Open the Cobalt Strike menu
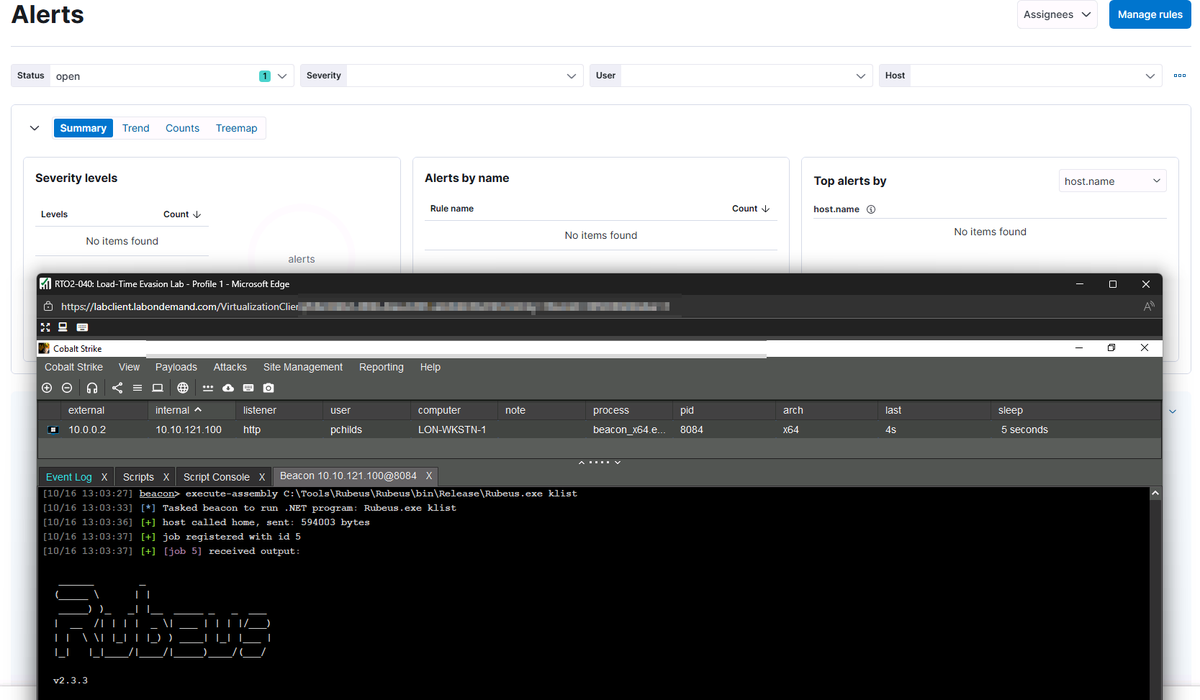 click(x=74, y=367)
